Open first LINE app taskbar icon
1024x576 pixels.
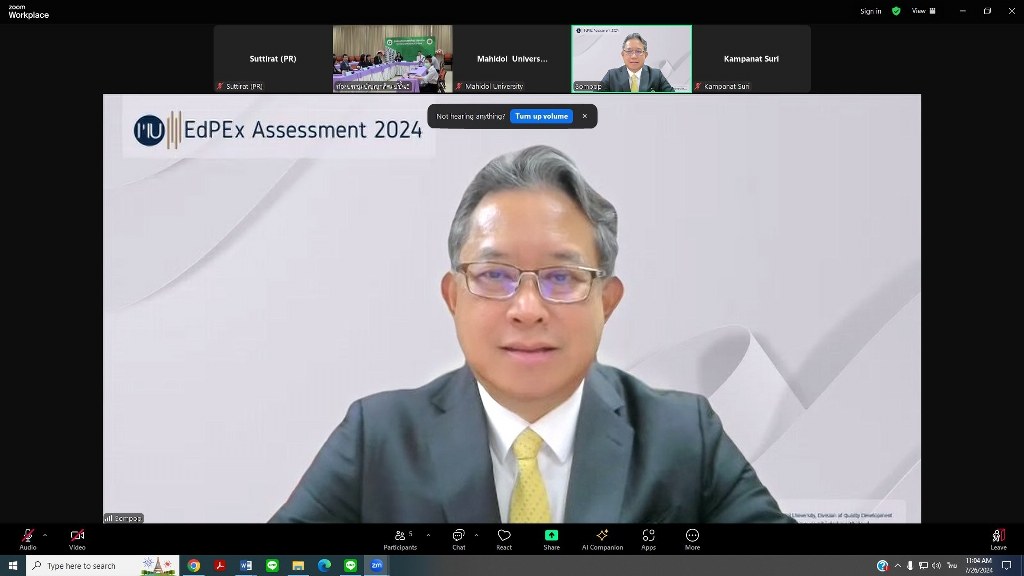pyautogui.click(x=272, y=566)
